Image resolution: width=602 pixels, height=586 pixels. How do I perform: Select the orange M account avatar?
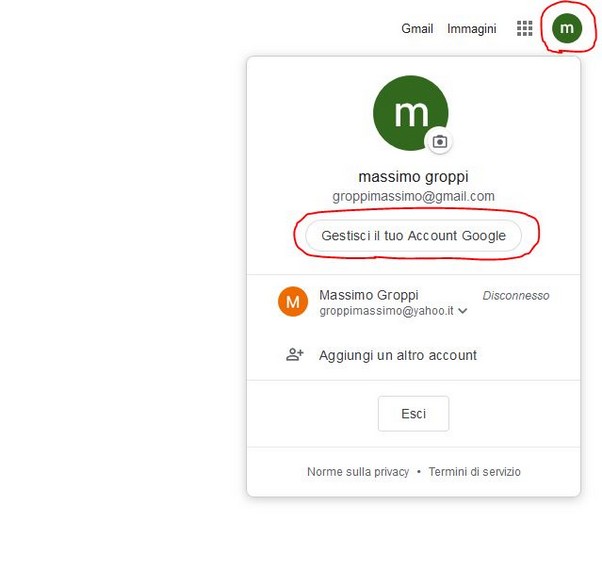tap(293, 301)
